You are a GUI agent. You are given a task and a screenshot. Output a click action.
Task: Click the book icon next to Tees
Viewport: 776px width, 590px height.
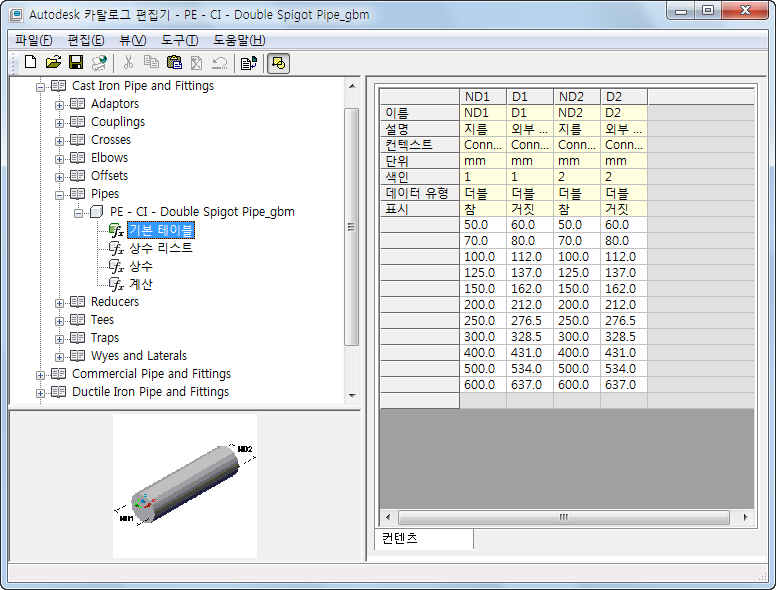click(x=77, y=320)
